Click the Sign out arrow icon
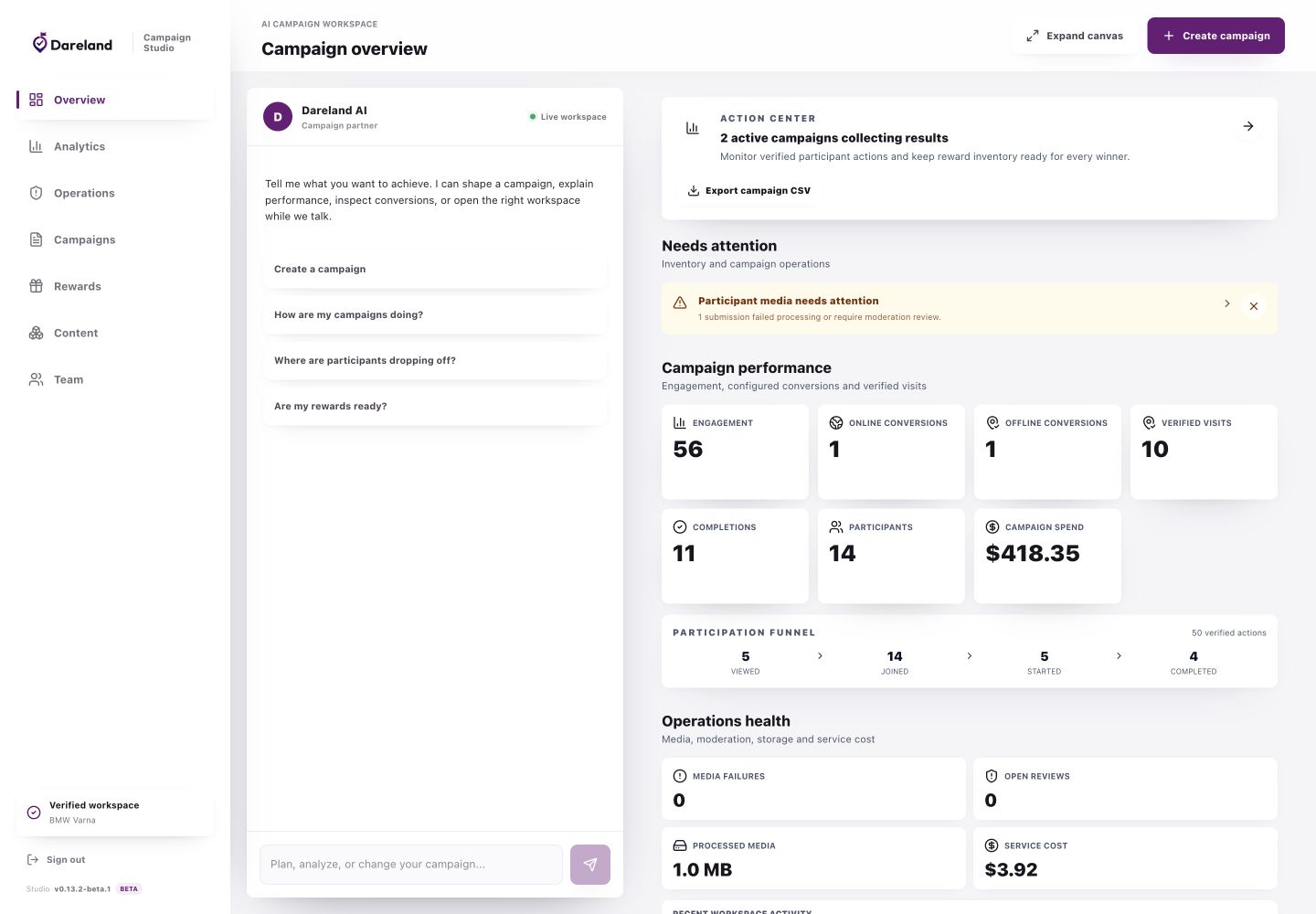The image size is (1316, 914). 33,859
